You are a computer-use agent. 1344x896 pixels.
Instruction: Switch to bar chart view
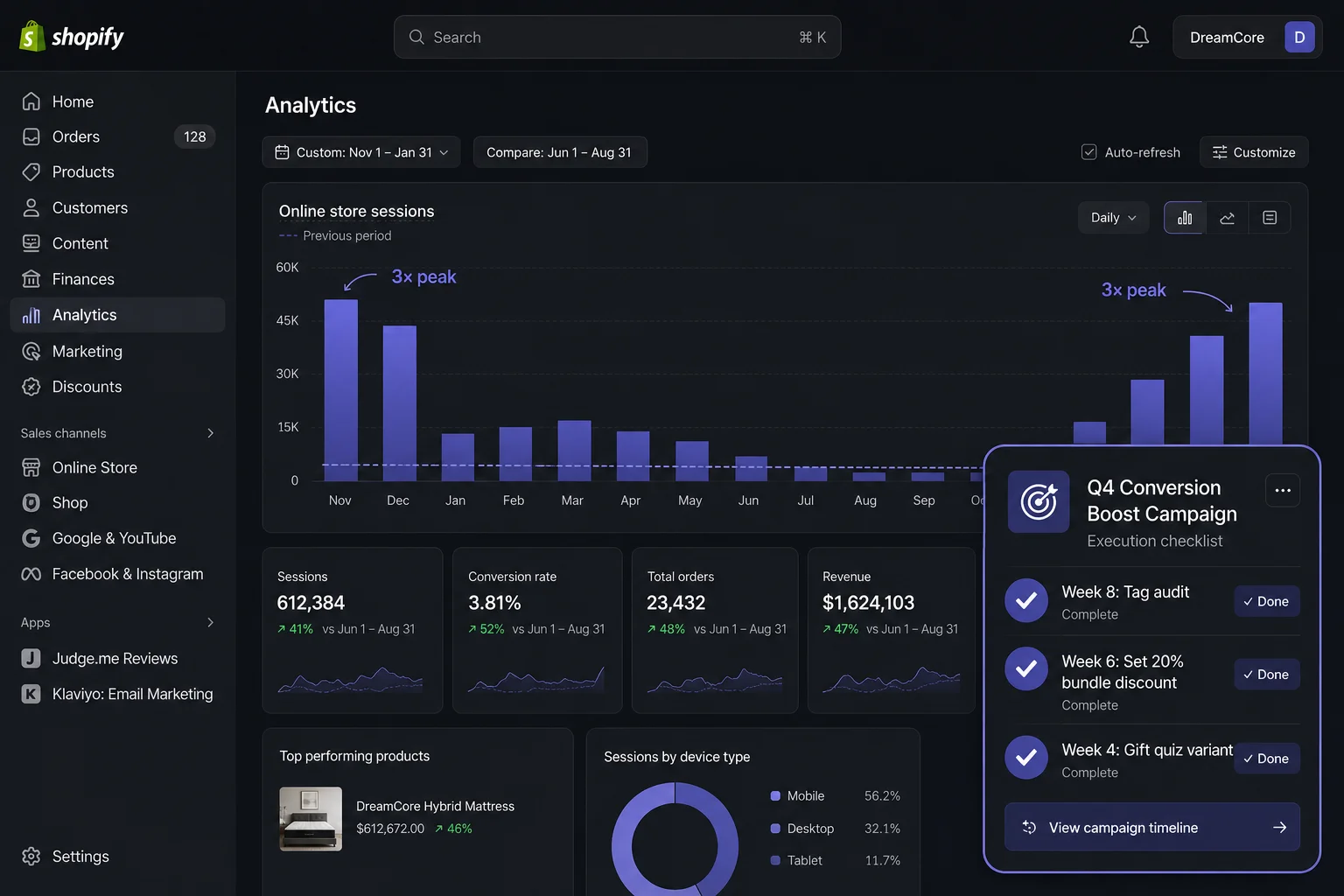tap(1185, 218)
